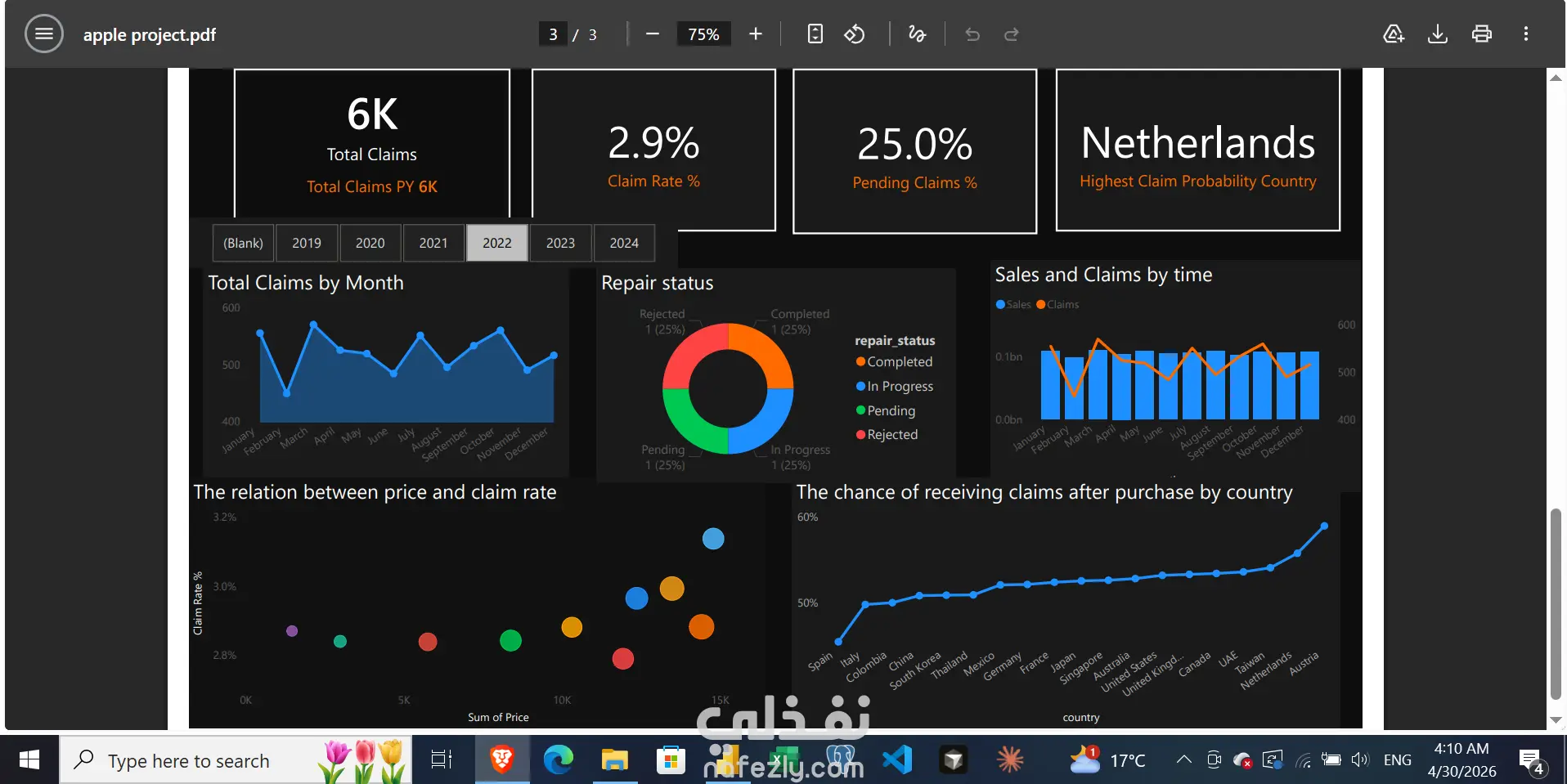
Task: Select the 2021 year slicer button
Action: pos(433,243)
